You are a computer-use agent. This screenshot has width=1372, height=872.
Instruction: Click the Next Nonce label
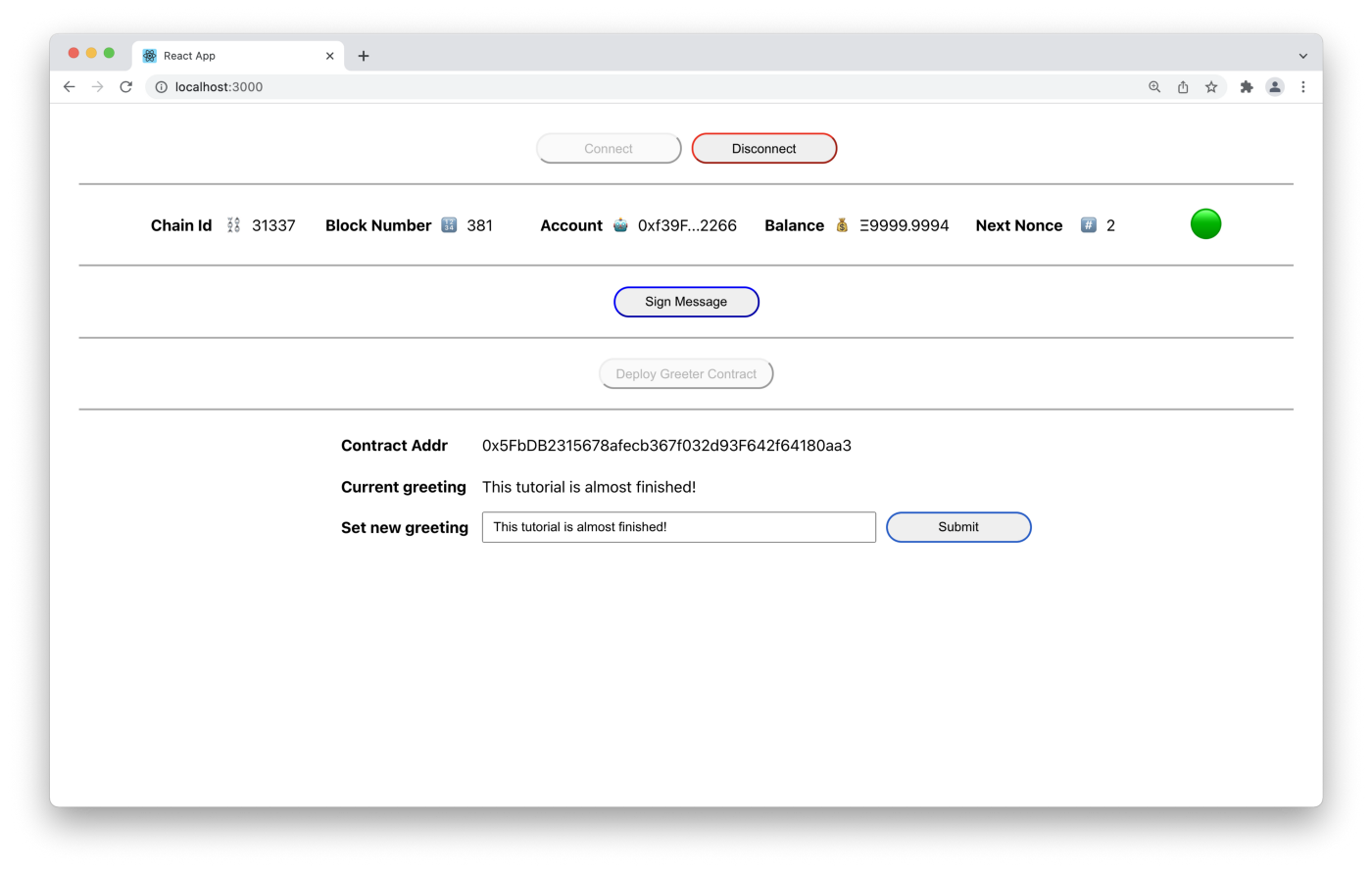(x=1019, y=225)
